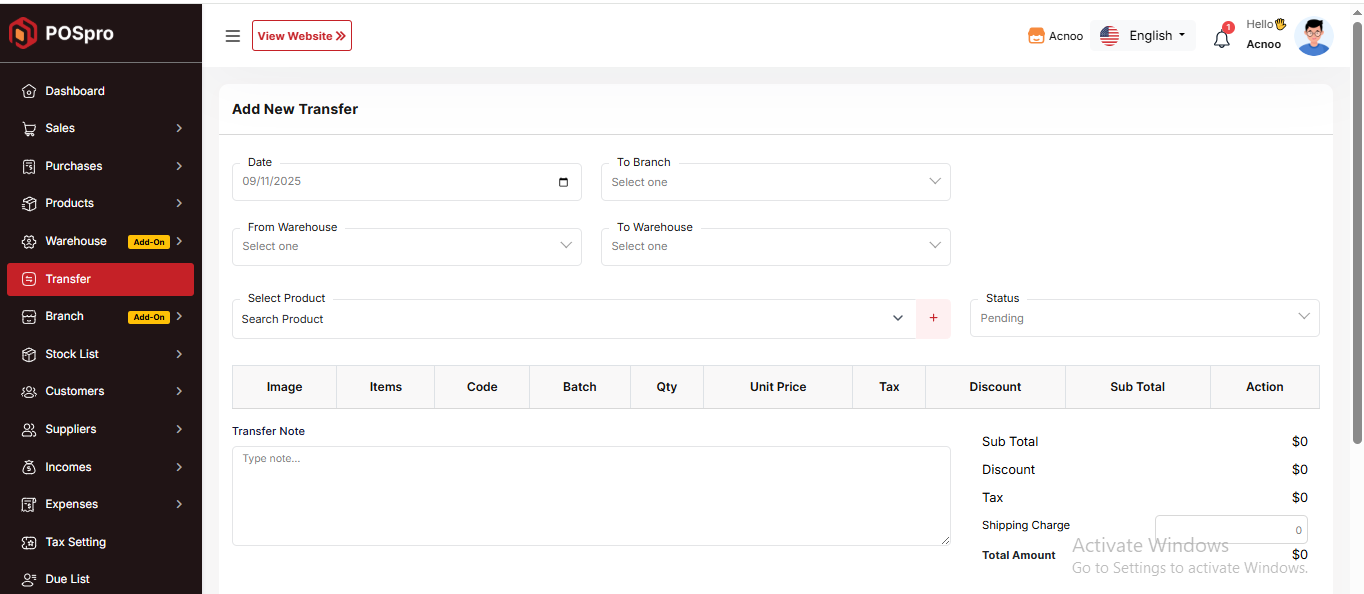Screen dimensions: 1364x594
Task: Click the user avatar picture
Action: point(1313,36)
